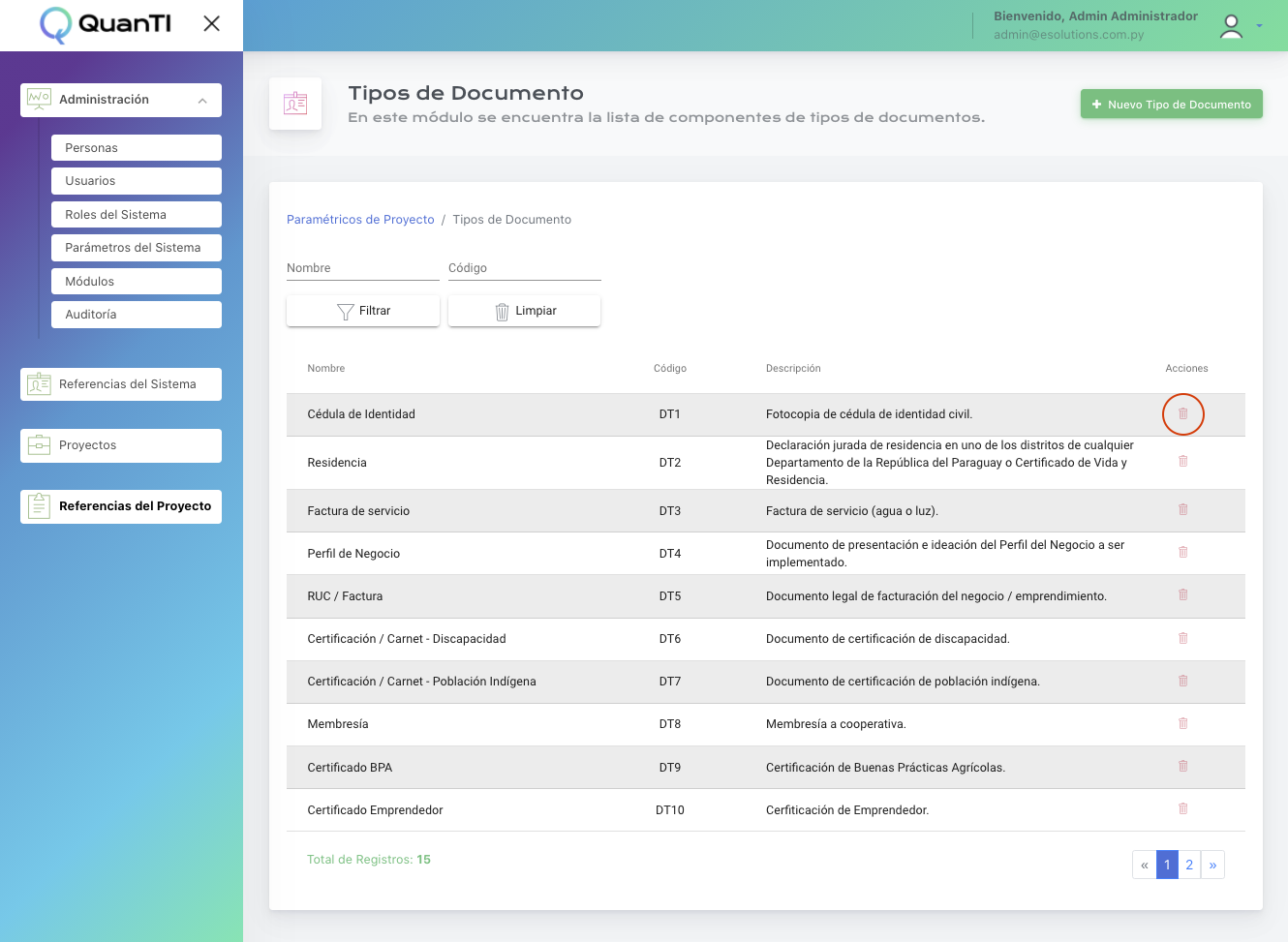Open the Proyectos menu
Image resolution: width=1288 pixels, height=942 pixels.
(121, 445)
